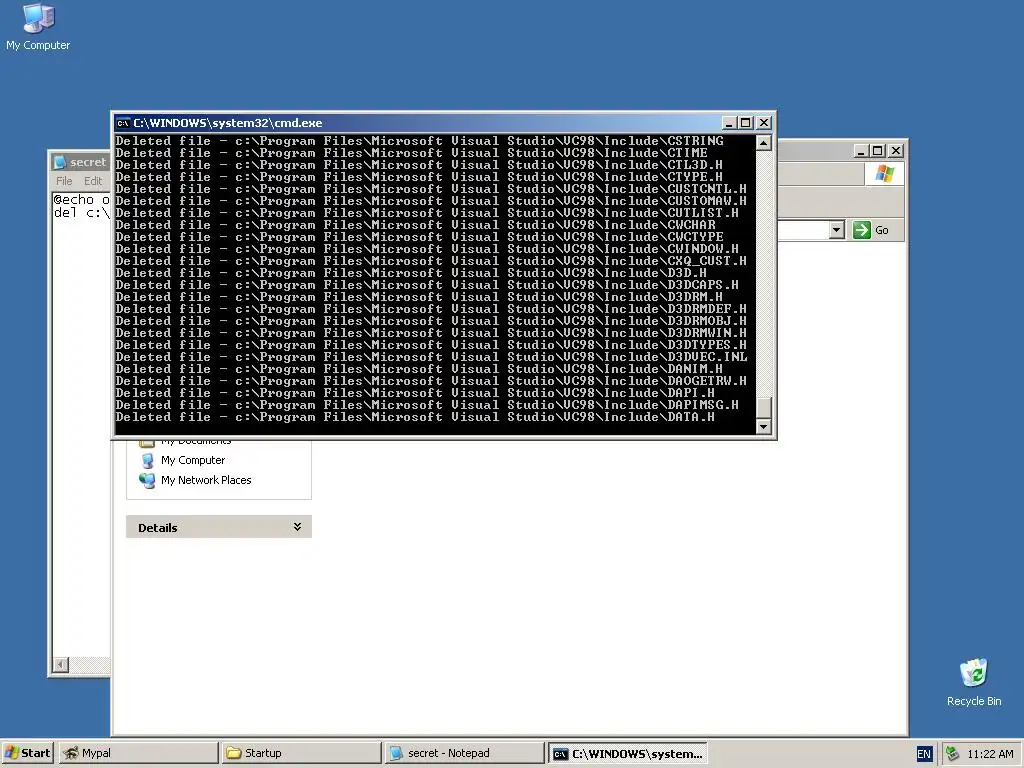1024x768 pixels.
Task: Maximize the Explorer window behind cmd
Action: point(878,151)
